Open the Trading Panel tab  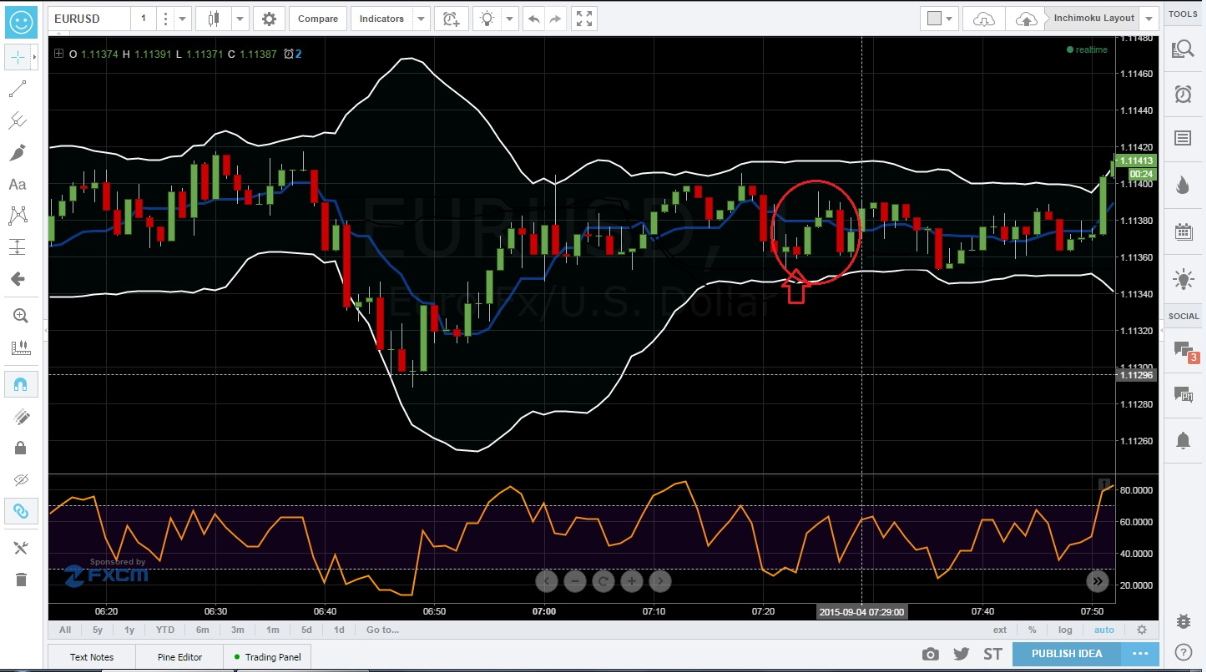coord(268,657)
